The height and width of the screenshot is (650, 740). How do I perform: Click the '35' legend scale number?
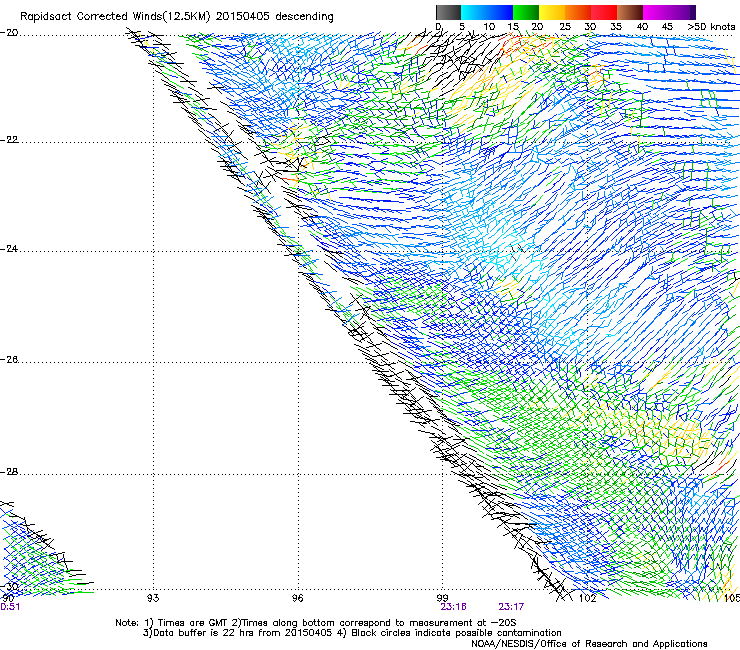(616, 27)
